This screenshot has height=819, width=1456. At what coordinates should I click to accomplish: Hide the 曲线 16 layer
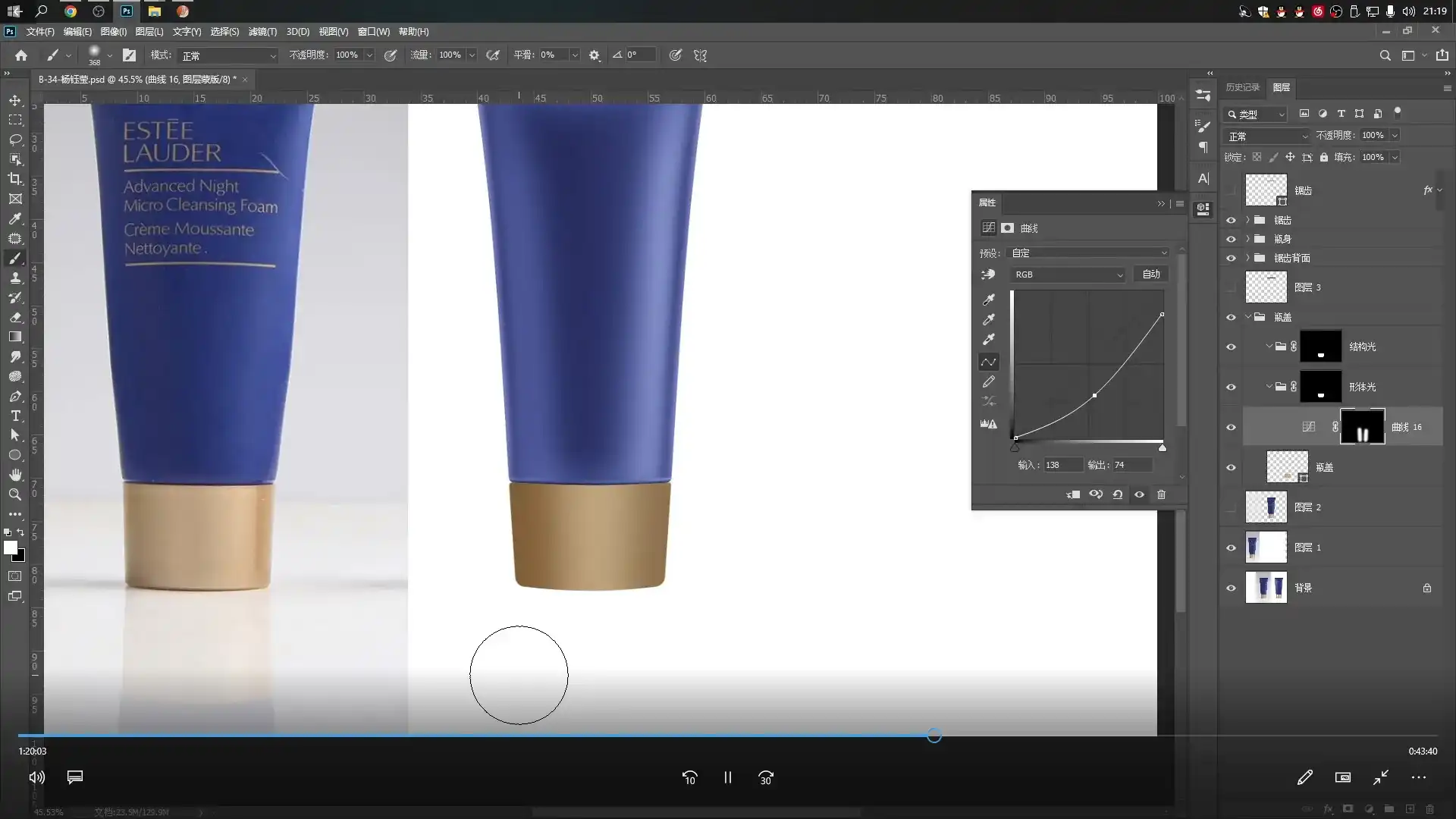pyautogui.click(x=1231, y=427)
